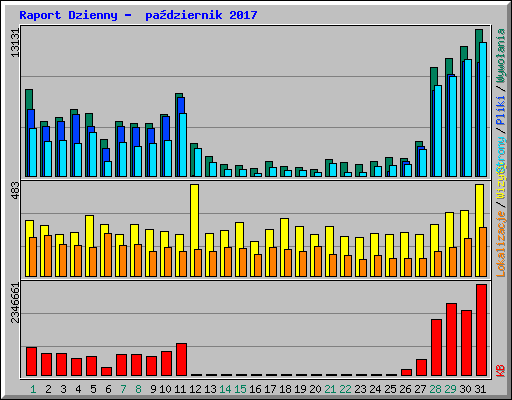Click day label 3 on x-axis
Viewport: 512px width, 400px height.
point(63,389)
